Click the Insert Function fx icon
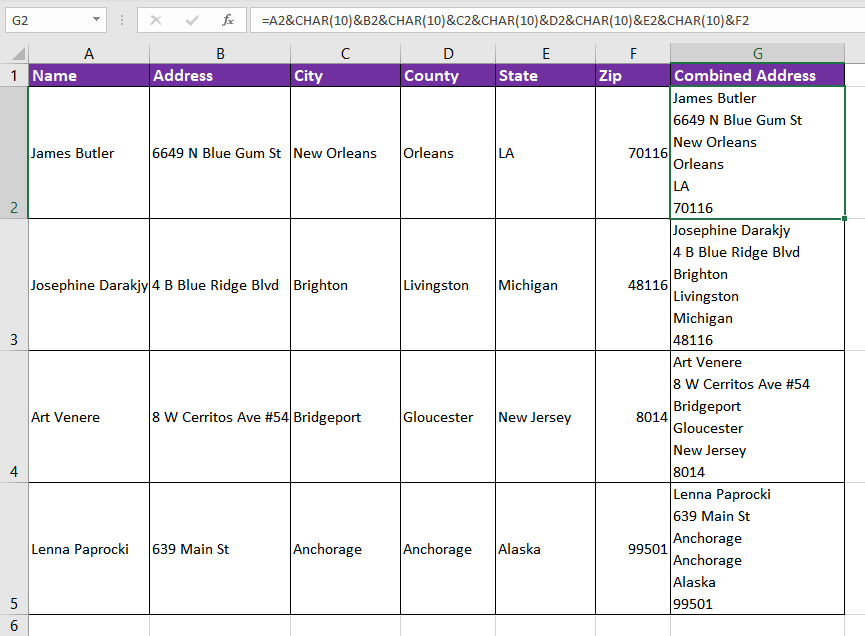 [x=228, y=20]
